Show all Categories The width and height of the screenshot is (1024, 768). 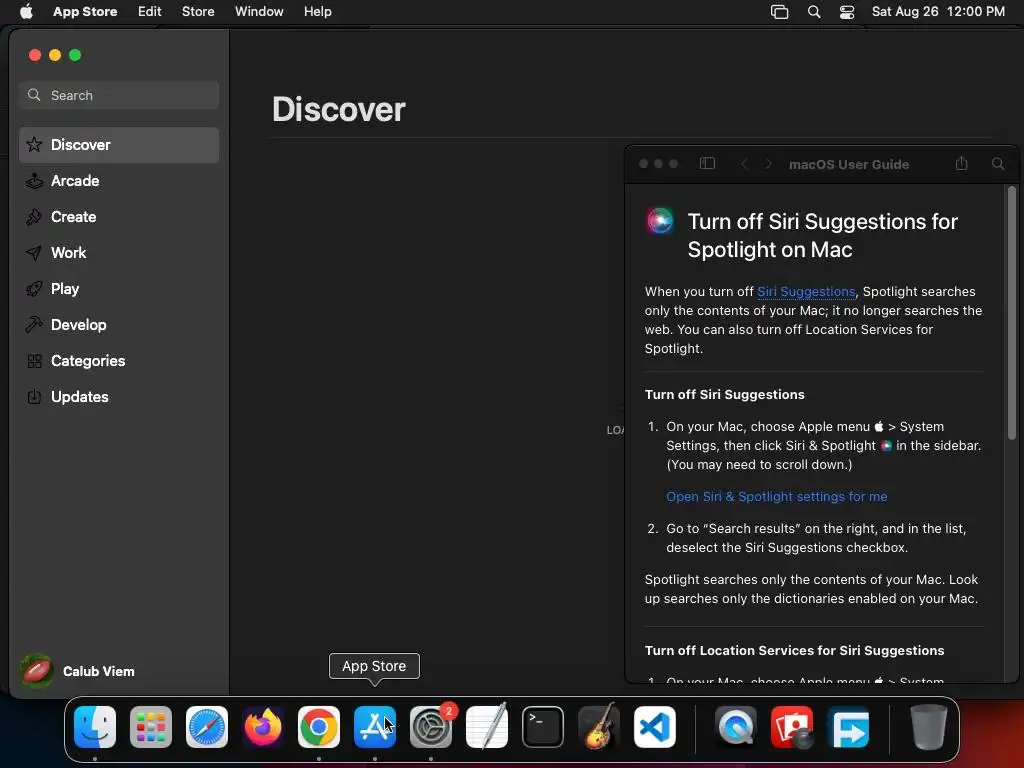[x=119, y=360]
